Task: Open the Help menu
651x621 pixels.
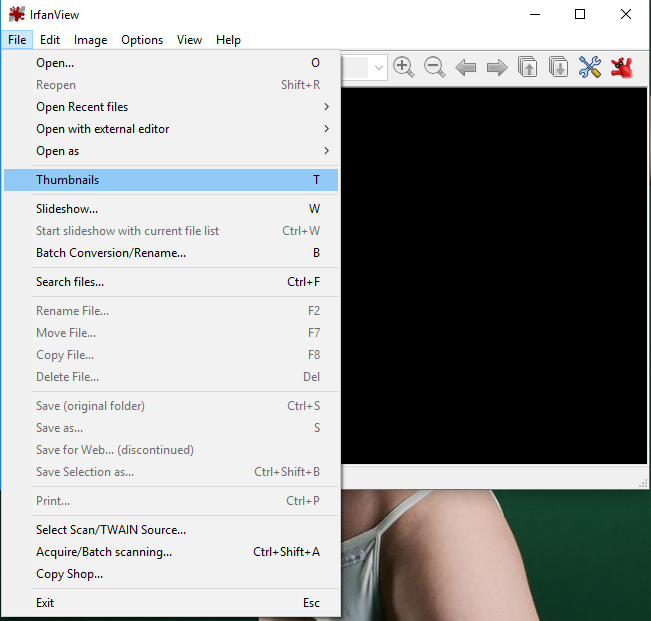Action: click(228, 40)
